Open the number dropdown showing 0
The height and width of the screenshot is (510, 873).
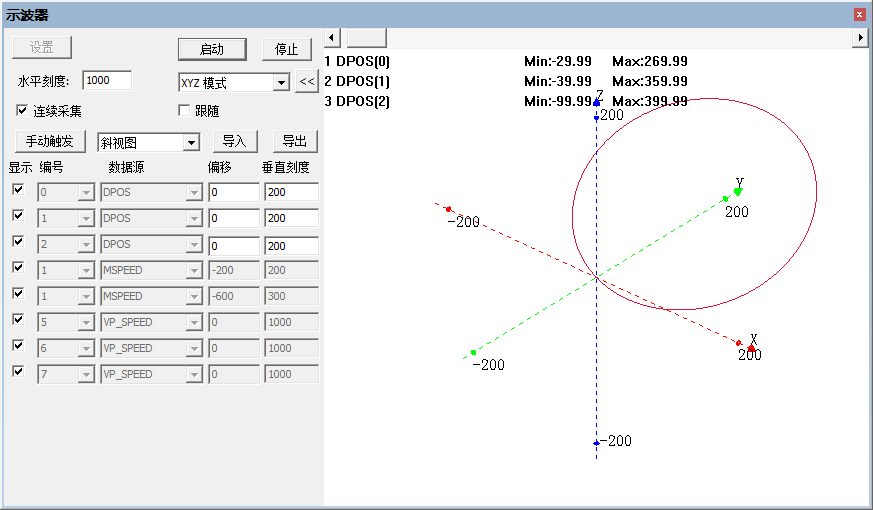[86, 193]
